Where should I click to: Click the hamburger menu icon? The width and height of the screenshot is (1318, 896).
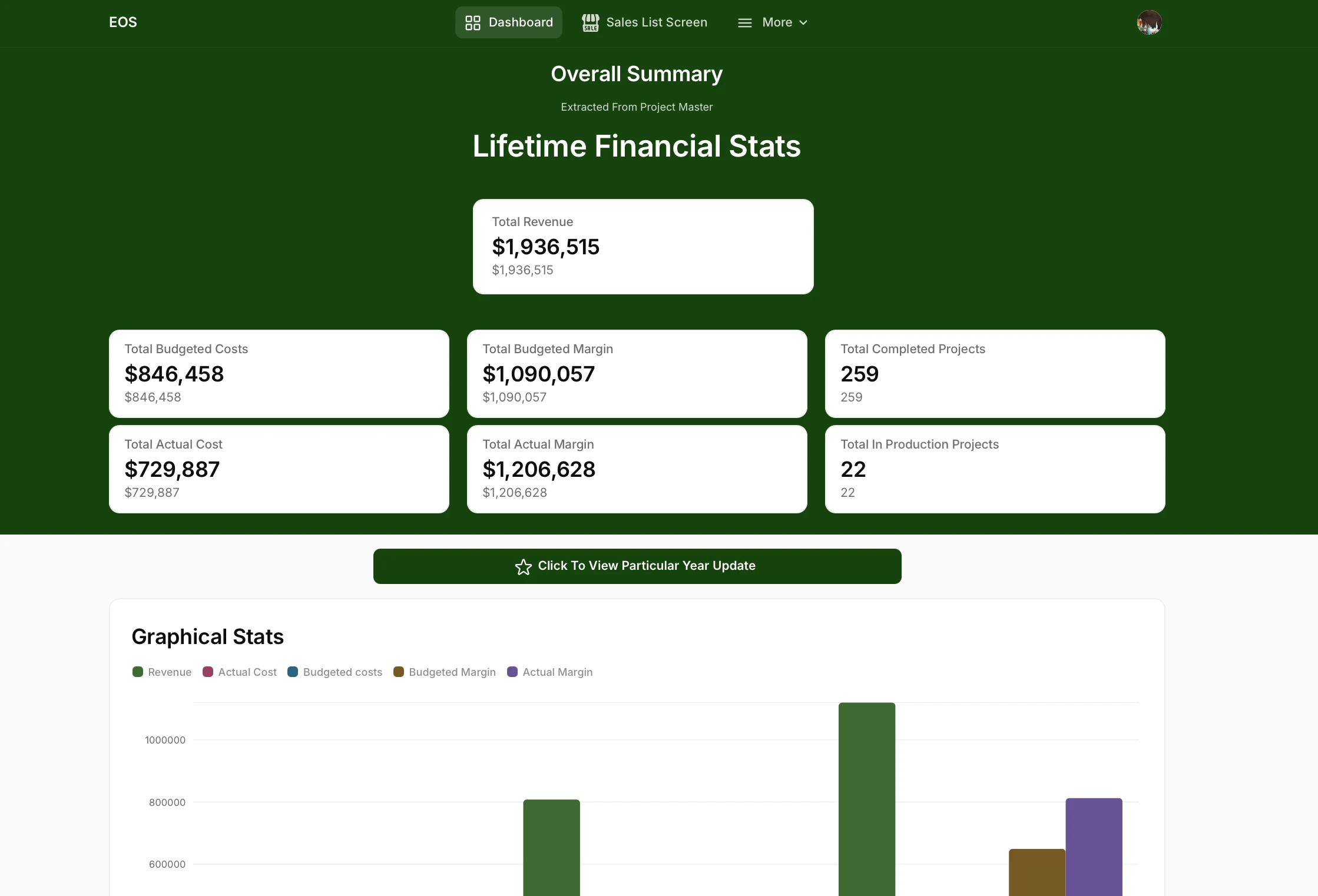pos(744,23)
